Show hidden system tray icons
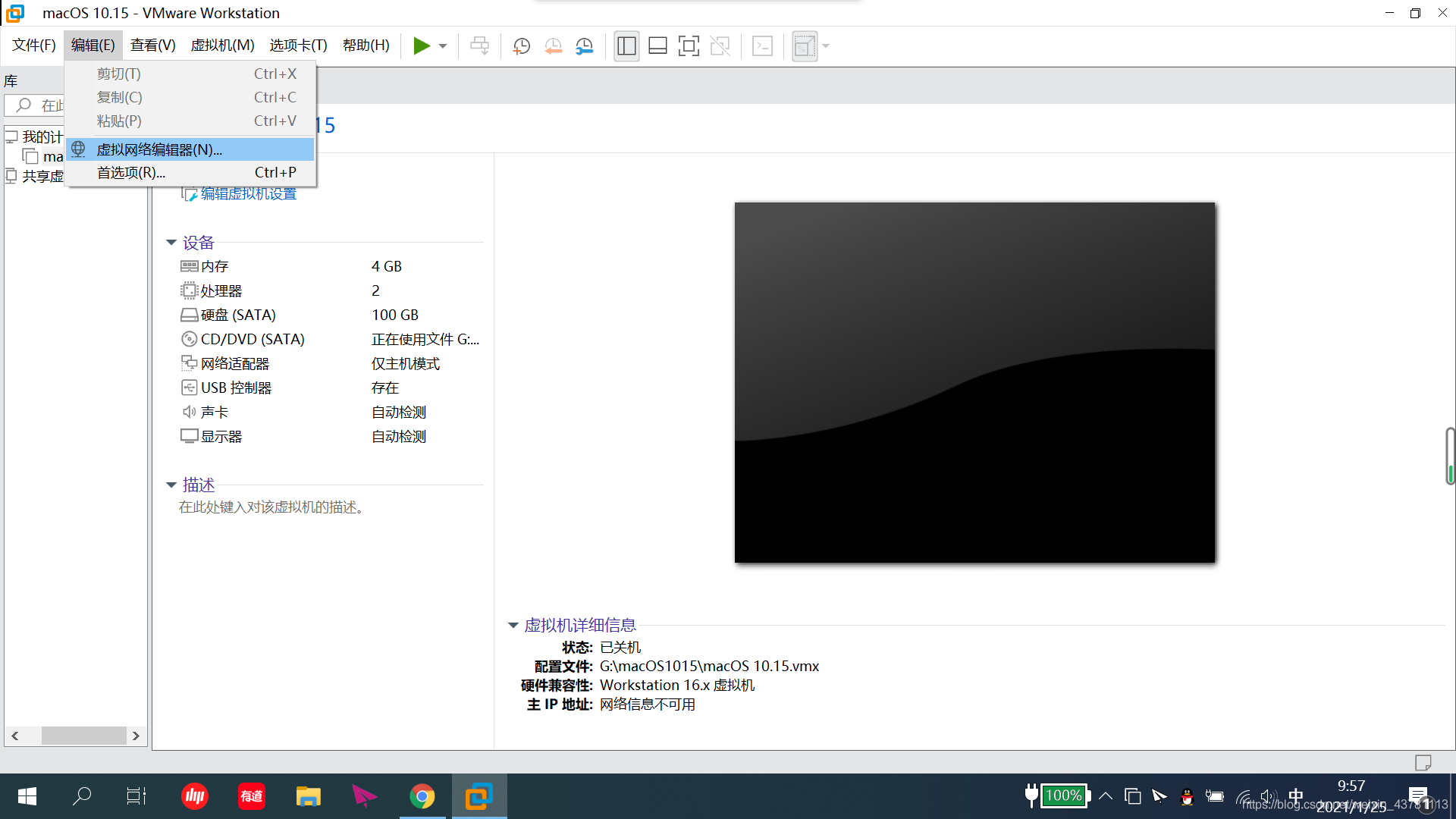This screenshot has height=819, width=1456. (1106, 796)
